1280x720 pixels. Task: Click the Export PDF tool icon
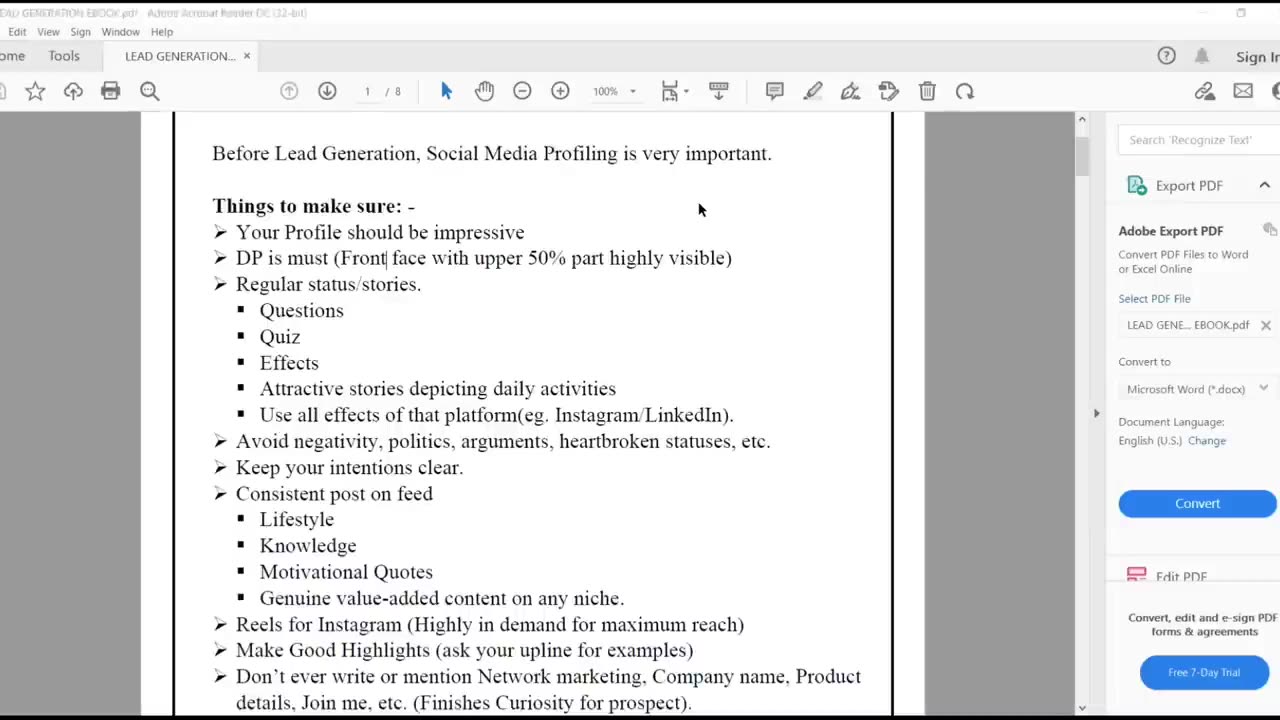coord(1136,185)
